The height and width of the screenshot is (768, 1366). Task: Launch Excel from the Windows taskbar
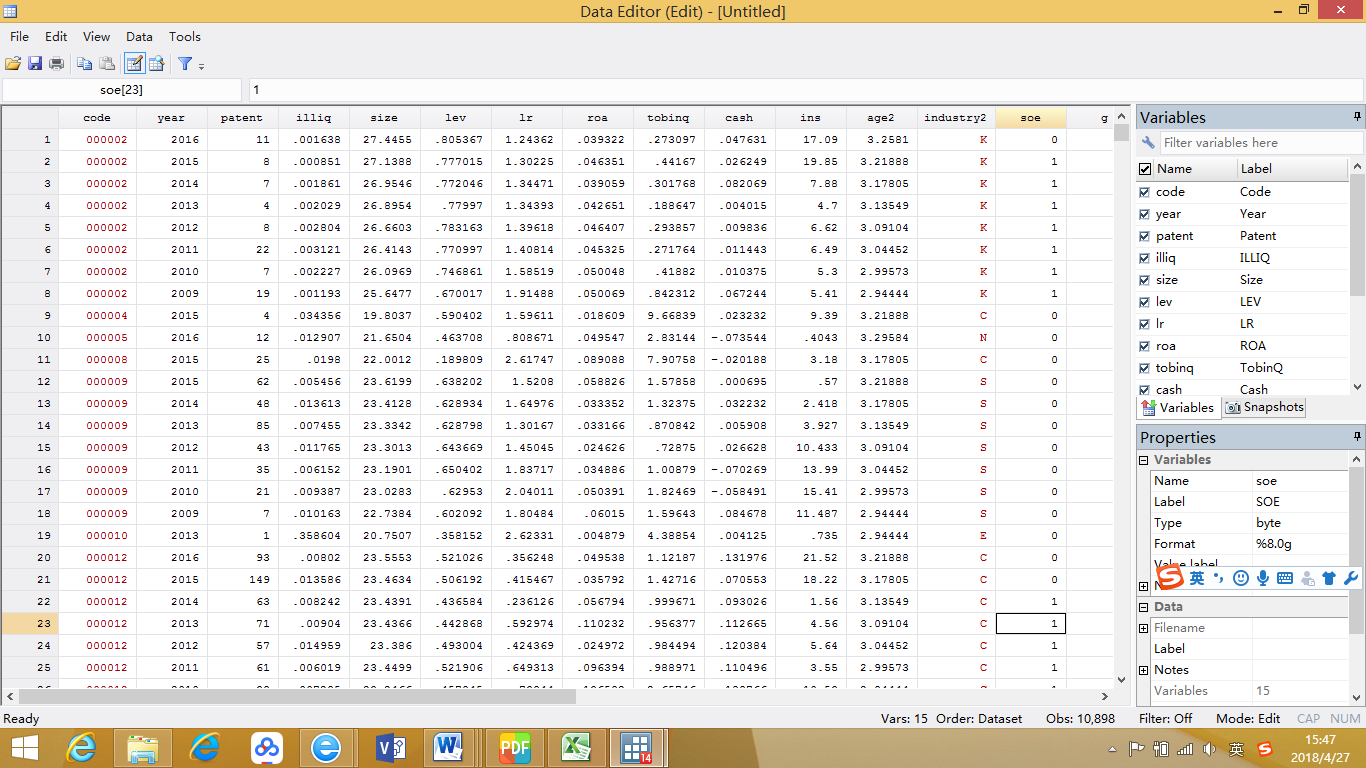click(x=575, y=747)
